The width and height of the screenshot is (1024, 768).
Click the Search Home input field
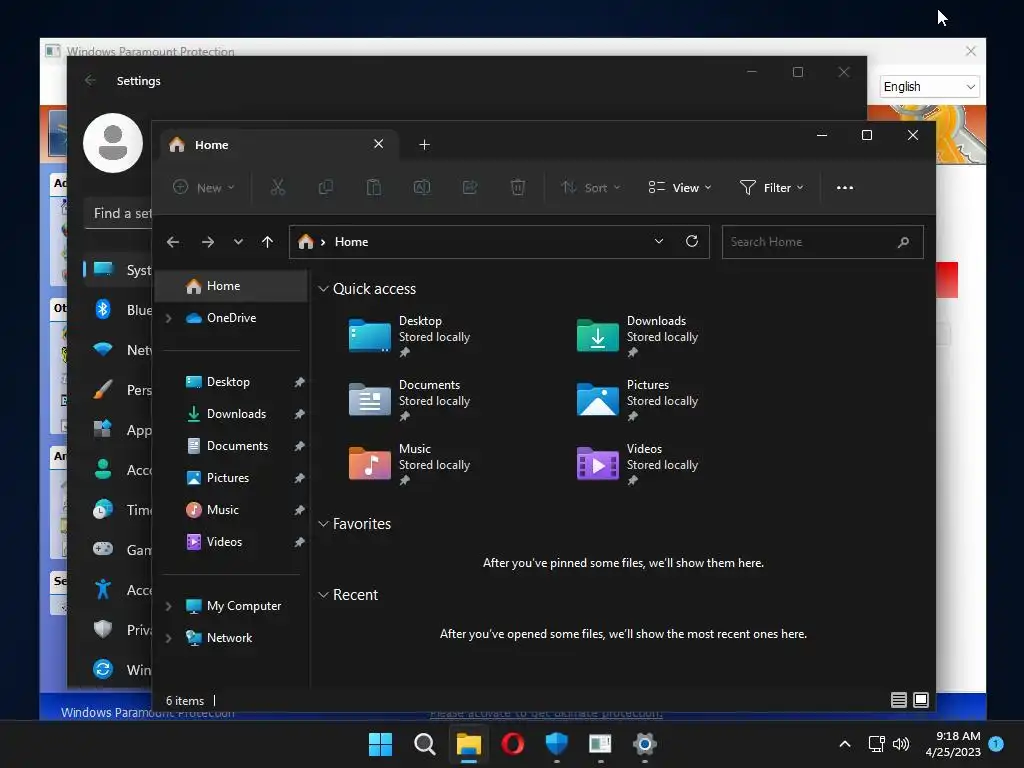pyautogui.click(x=822, y=242)
